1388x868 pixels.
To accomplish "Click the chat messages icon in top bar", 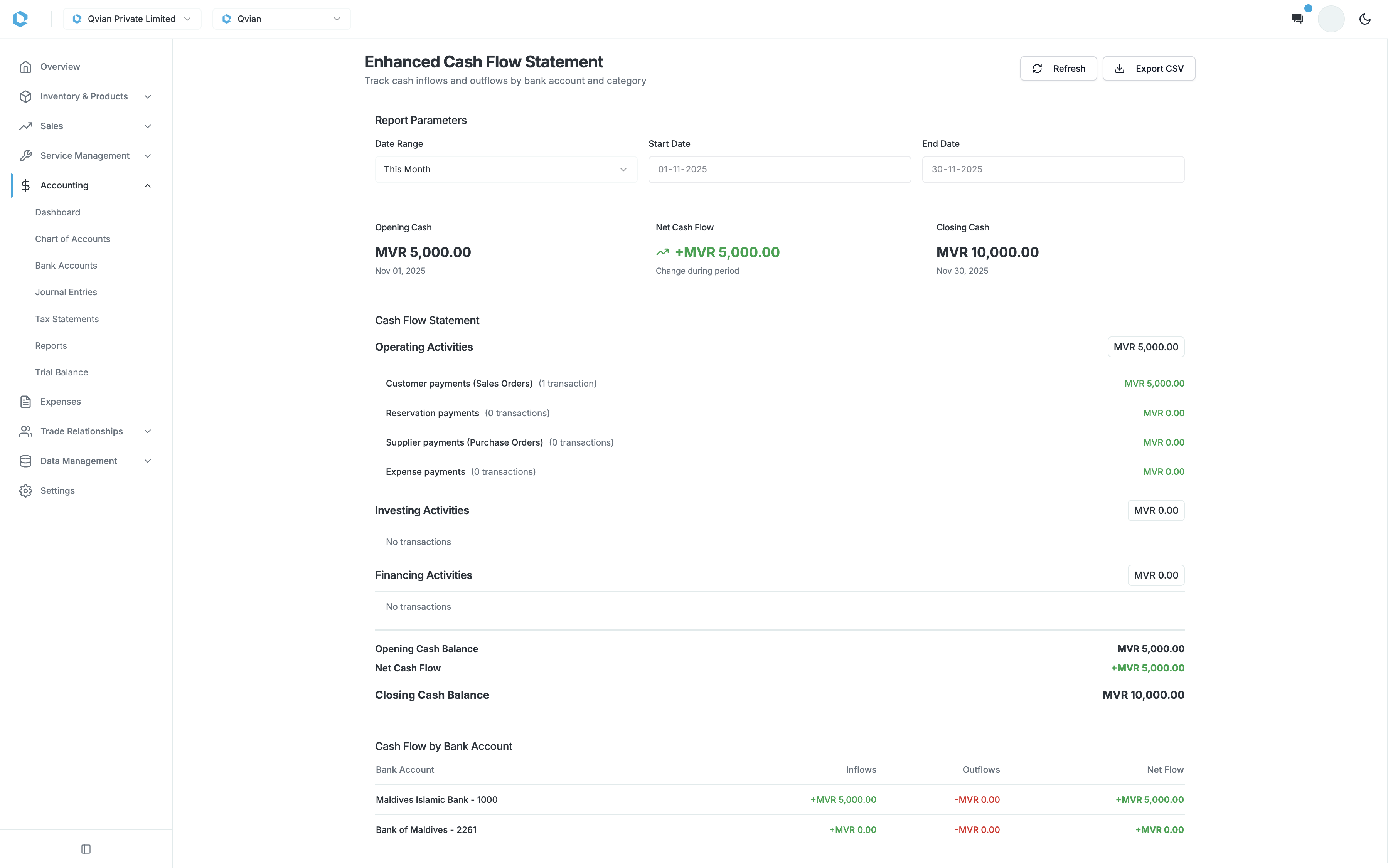I will coord(1297,18).
